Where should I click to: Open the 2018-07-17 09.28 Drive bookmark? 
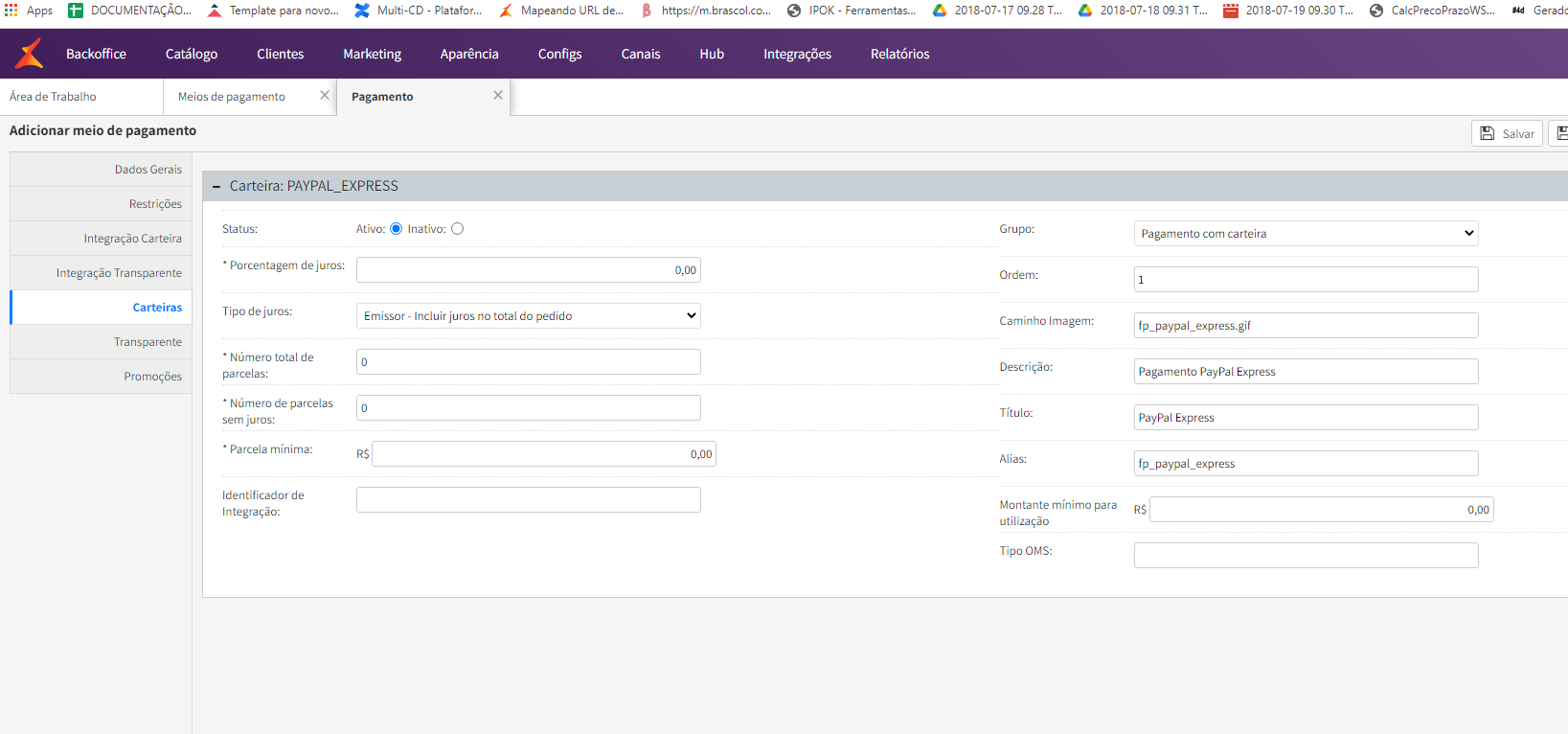(x=997, y=11)
